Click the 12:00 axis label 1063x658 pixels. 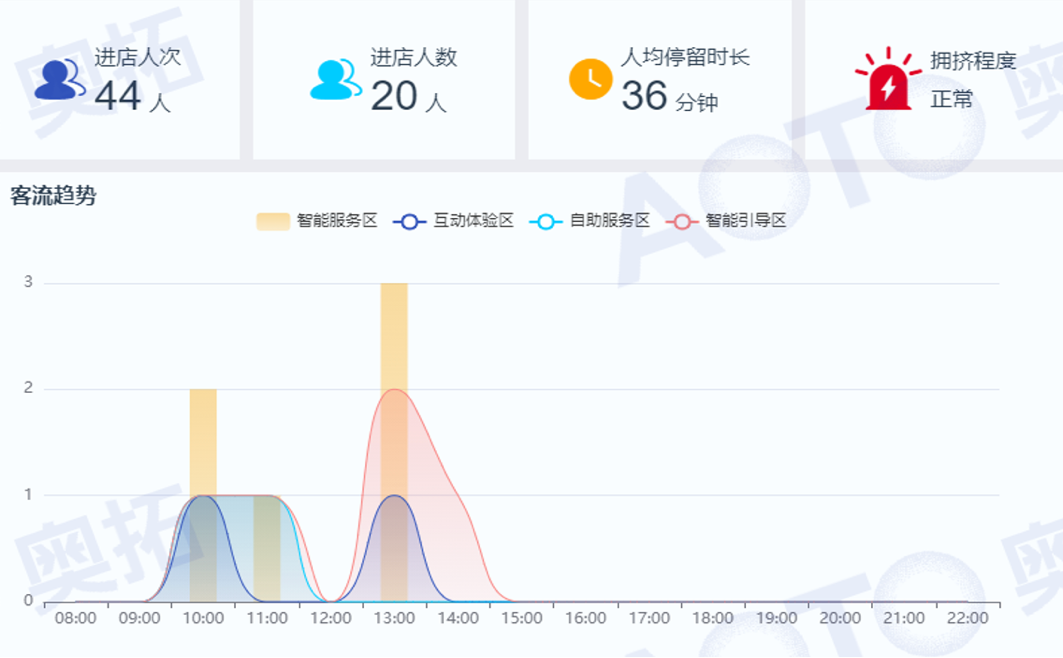[330, 618]
